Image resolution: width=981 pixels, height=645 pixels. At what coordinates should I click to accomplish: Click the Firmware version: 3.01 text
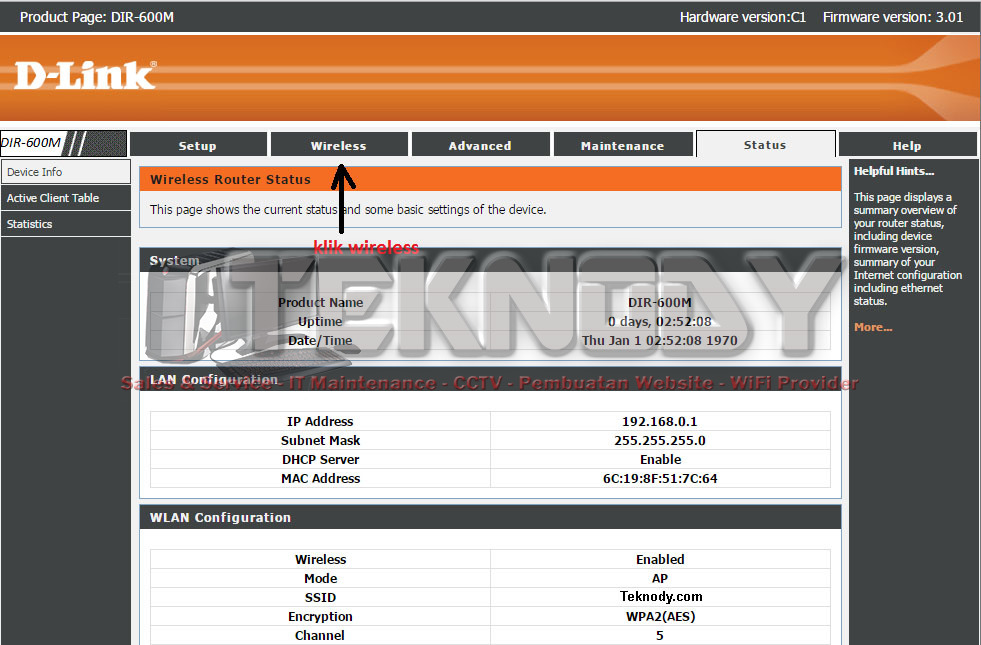893,17
